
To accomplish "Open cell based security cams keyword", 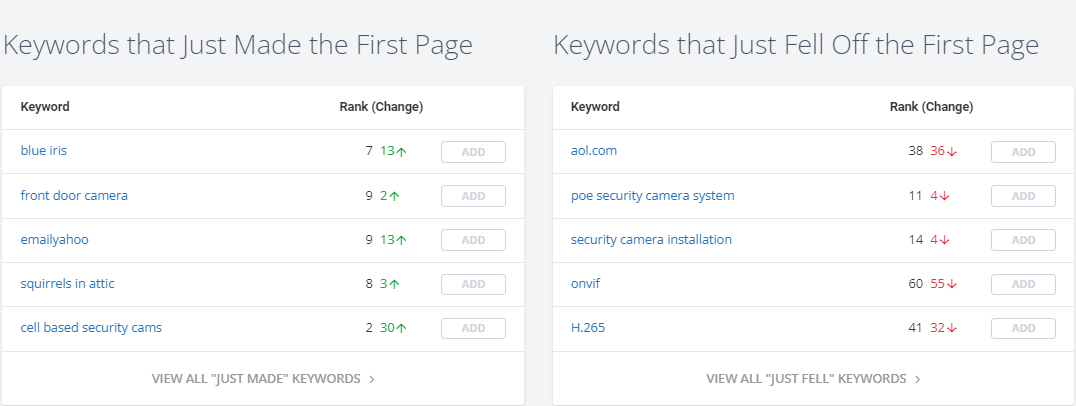I will [91, 328].
